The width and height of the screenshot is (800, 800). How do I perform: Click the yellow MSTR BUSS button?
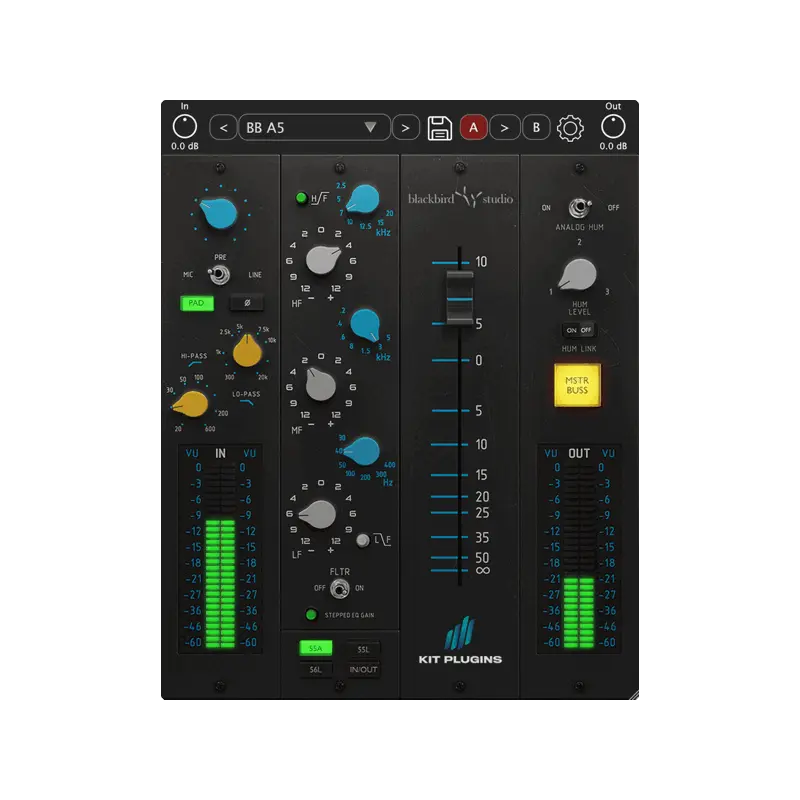pos(578,385)
